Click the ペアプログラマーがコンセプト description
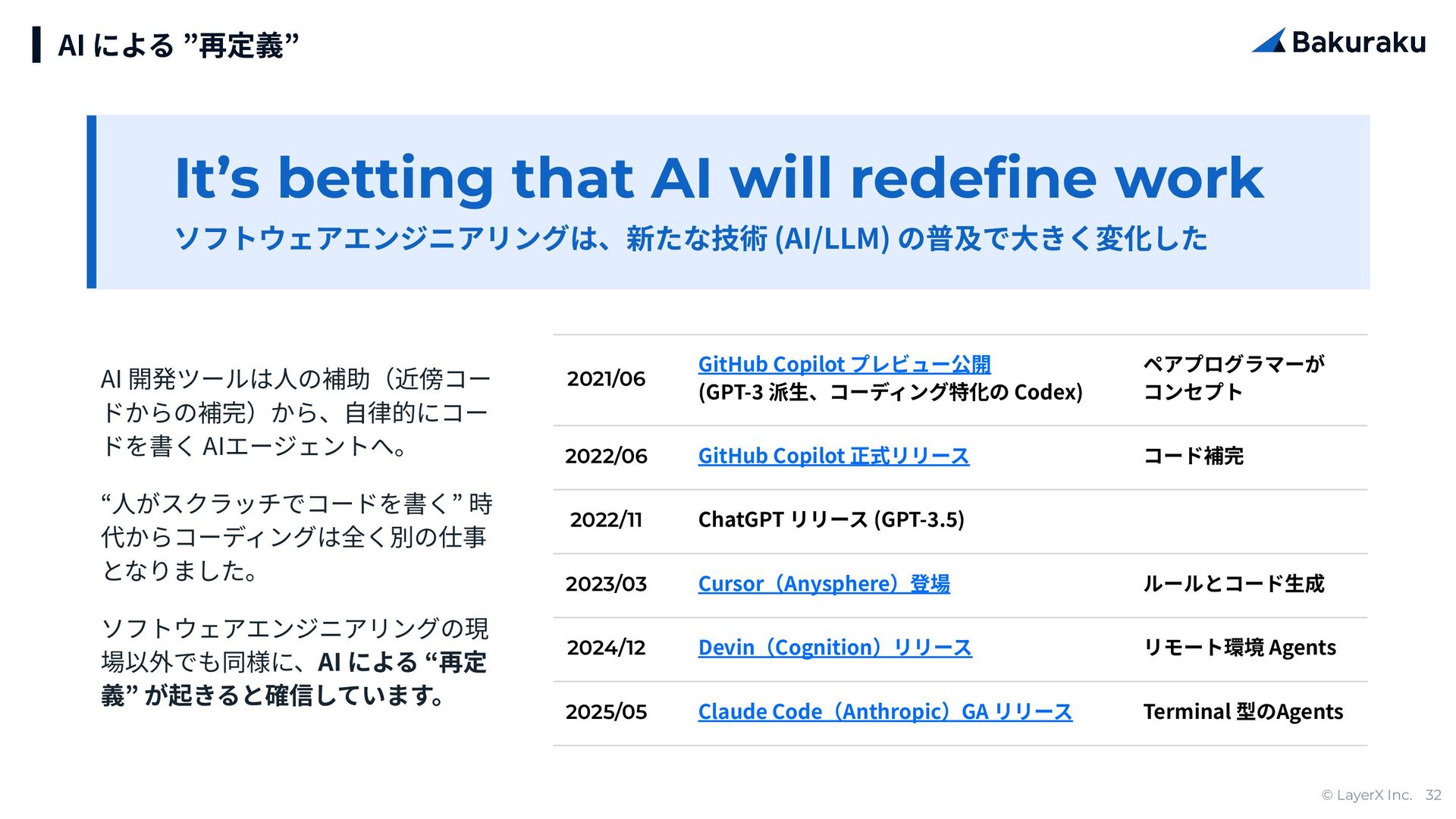This screenshot has height=819, width=1456. pos(1233,378)
